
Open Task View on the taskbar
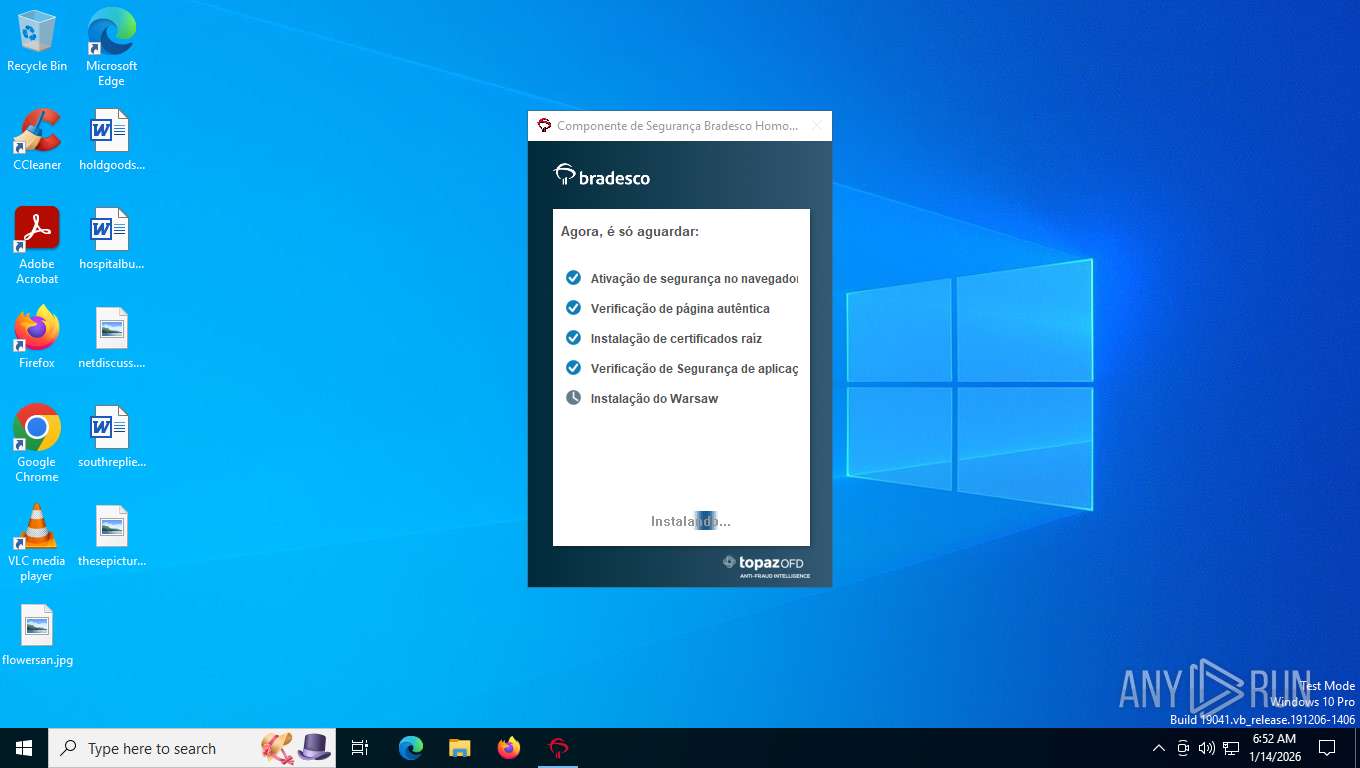[x=360, y=748]
